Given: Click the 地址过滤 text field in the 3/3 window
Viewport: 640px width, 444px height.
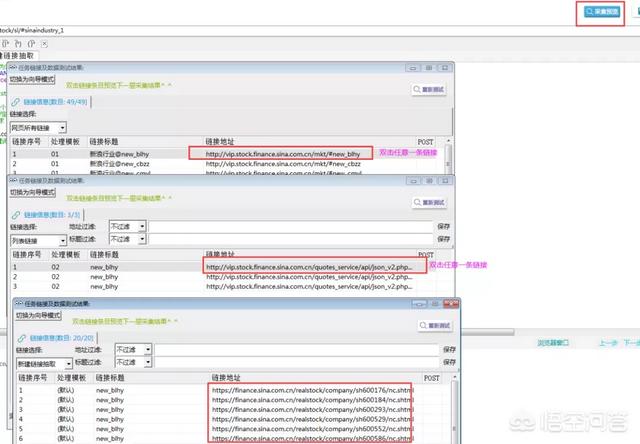Looking at the screenshot, I should pos(290,226).
